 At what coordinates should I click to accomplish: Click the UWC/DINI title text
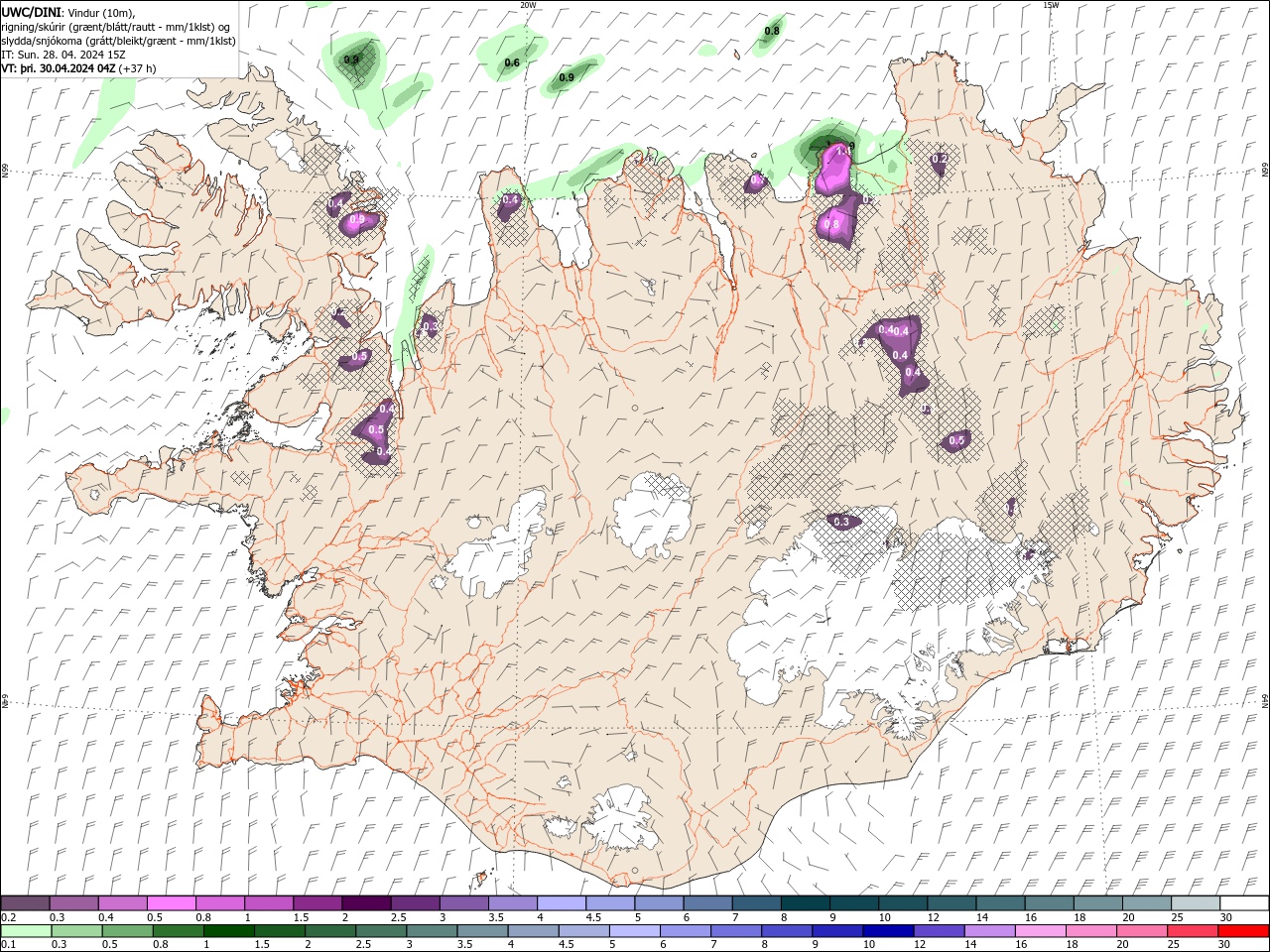tap(31, 12)
